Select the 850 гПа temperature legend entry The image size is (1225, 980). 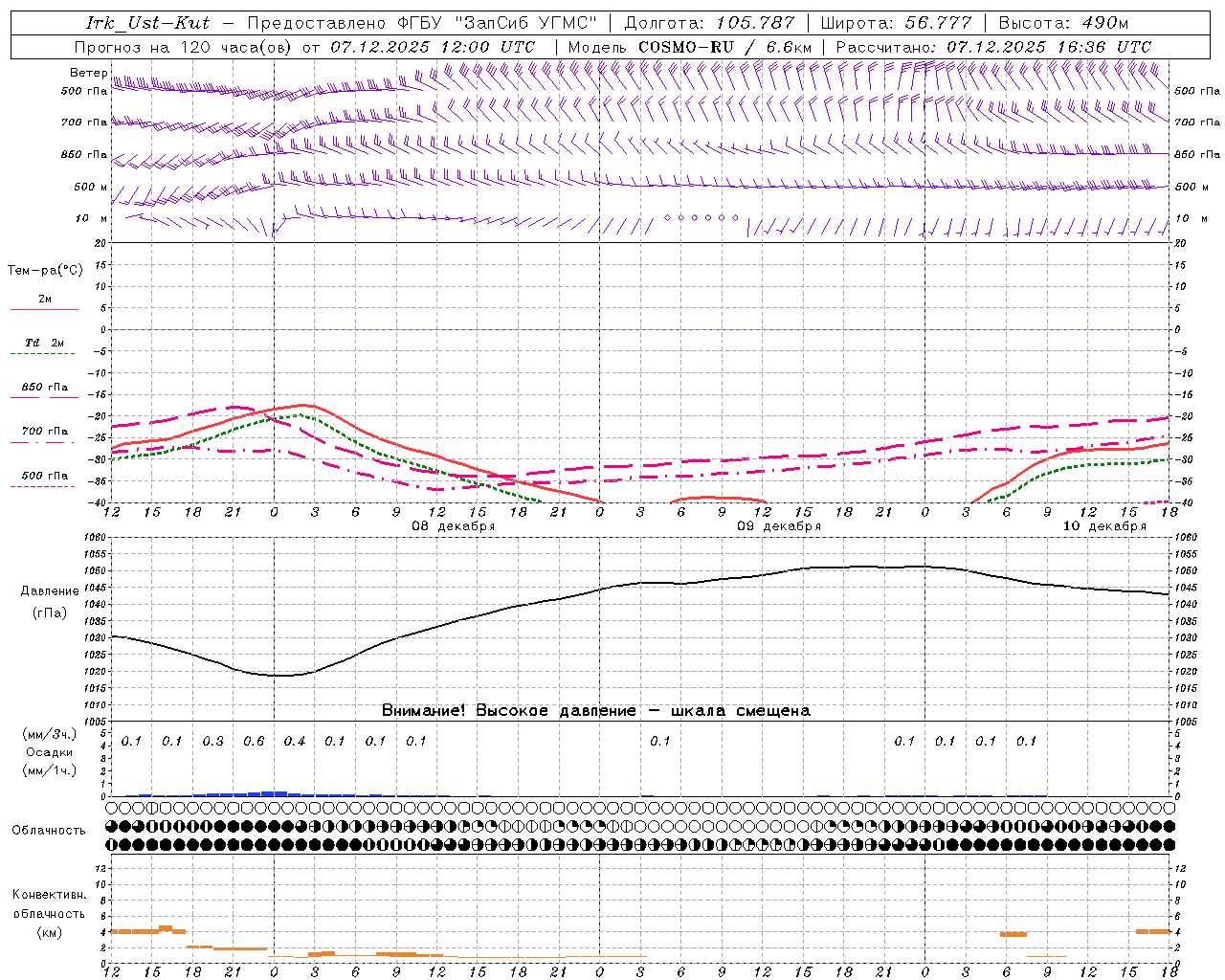click(x=45, y=388)
